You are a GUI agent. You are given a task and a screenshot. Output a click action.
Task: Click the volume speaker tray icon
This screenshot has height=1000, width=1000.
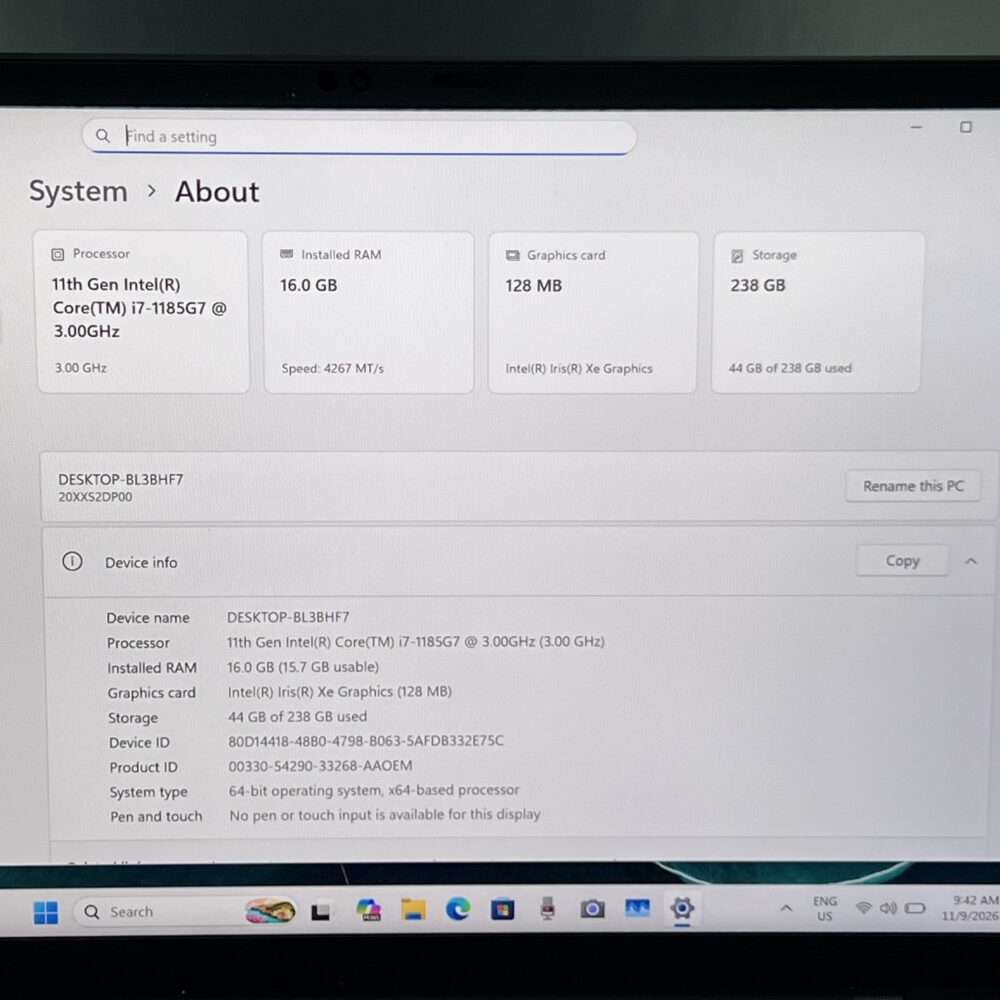coord(888,908)
